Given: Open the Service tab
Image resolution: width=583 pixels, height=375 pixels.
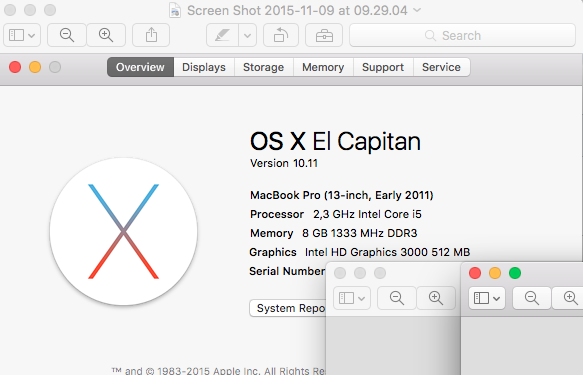Looking at the screenshot, I should click(441, 67).
